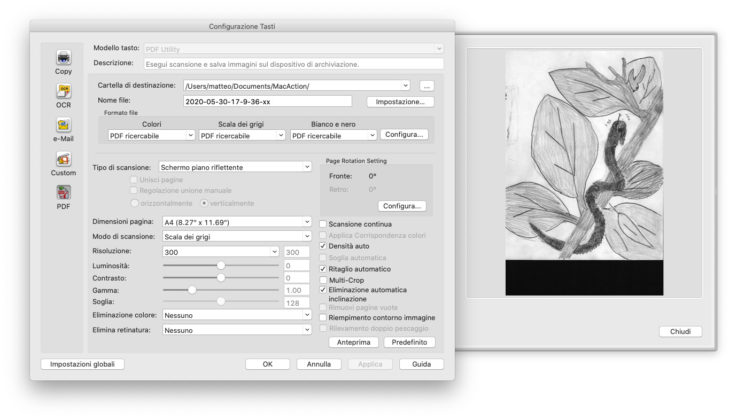Open help via the Guida button
Viewport: 729px width, 420px height.
(x=421, y=364)
